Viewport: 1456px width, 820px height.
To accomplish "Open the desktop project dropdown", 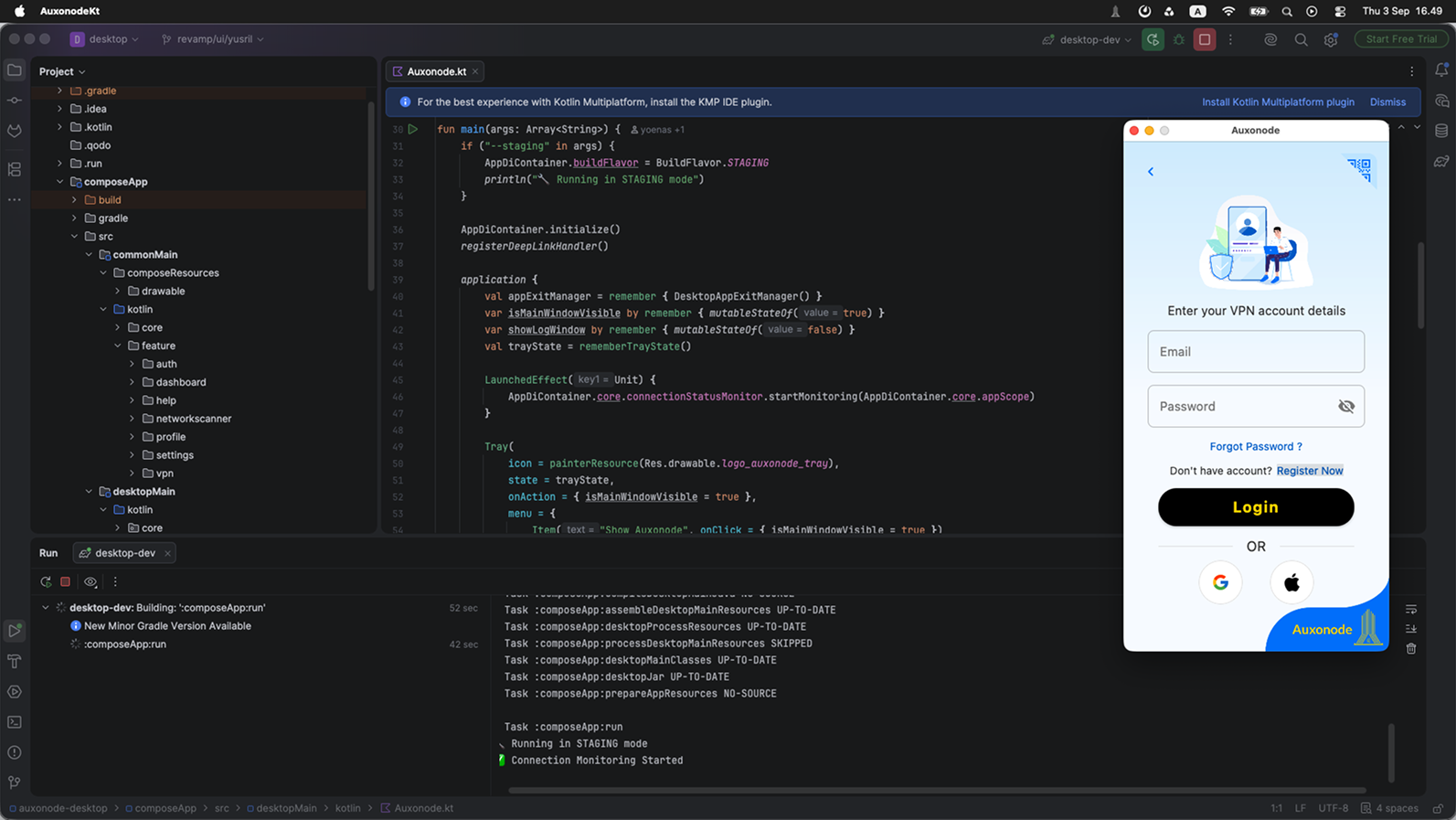I will click(x=104, y=39).
